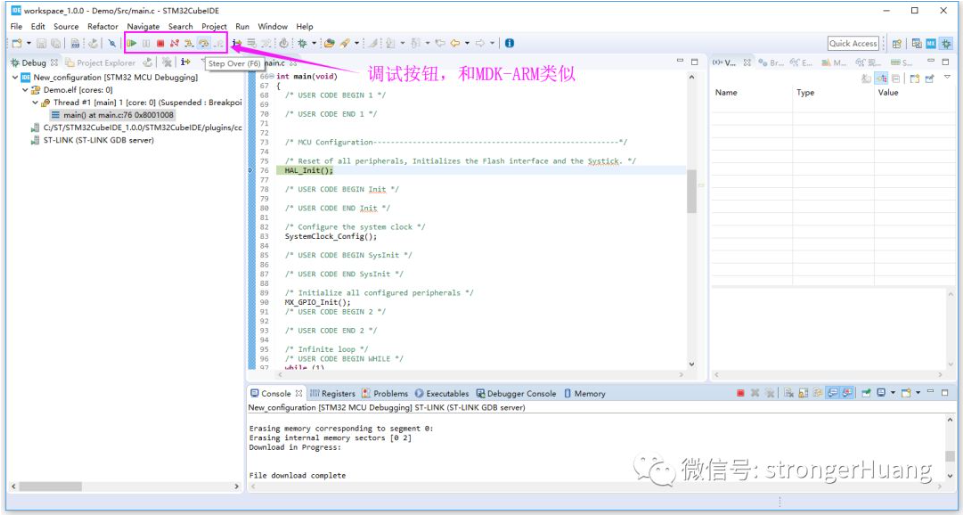
Task: Click the Save All toolbar icon
Action: point(56,43)
